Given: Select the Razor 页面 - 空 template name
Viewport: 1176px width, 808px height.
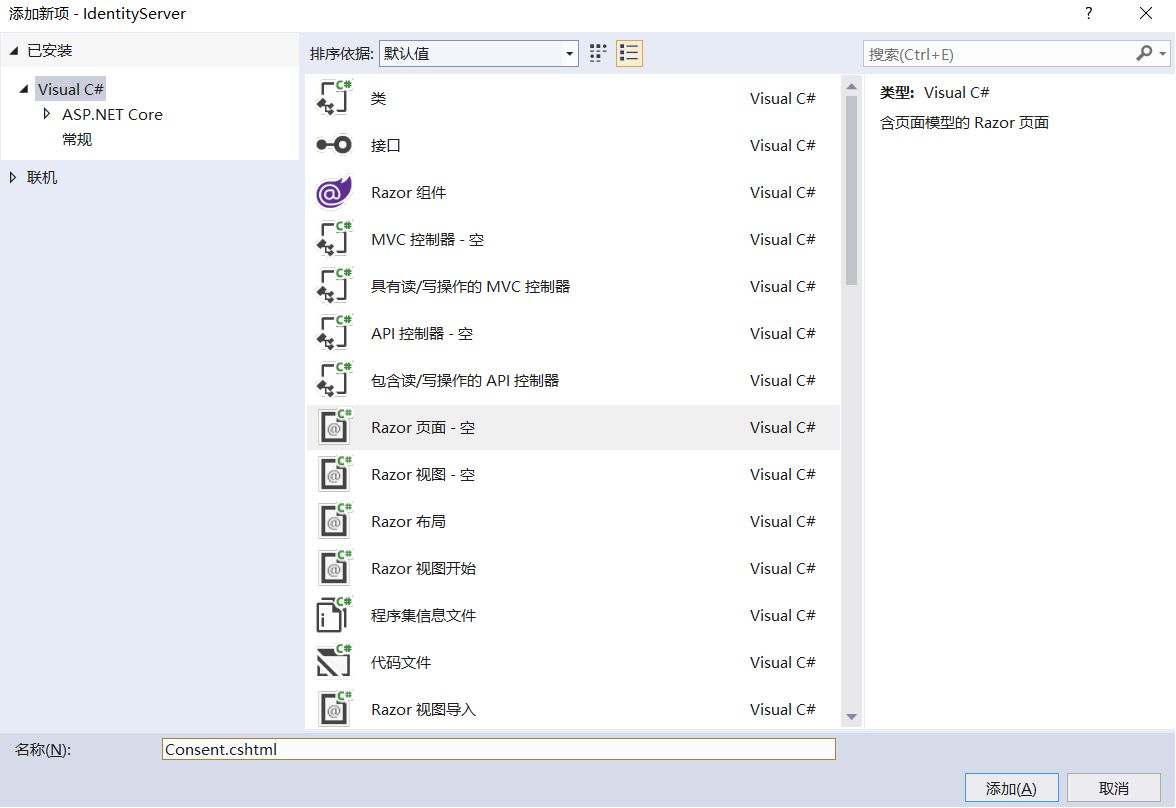Looking at the screenshot, I should (x=423, y=428).
